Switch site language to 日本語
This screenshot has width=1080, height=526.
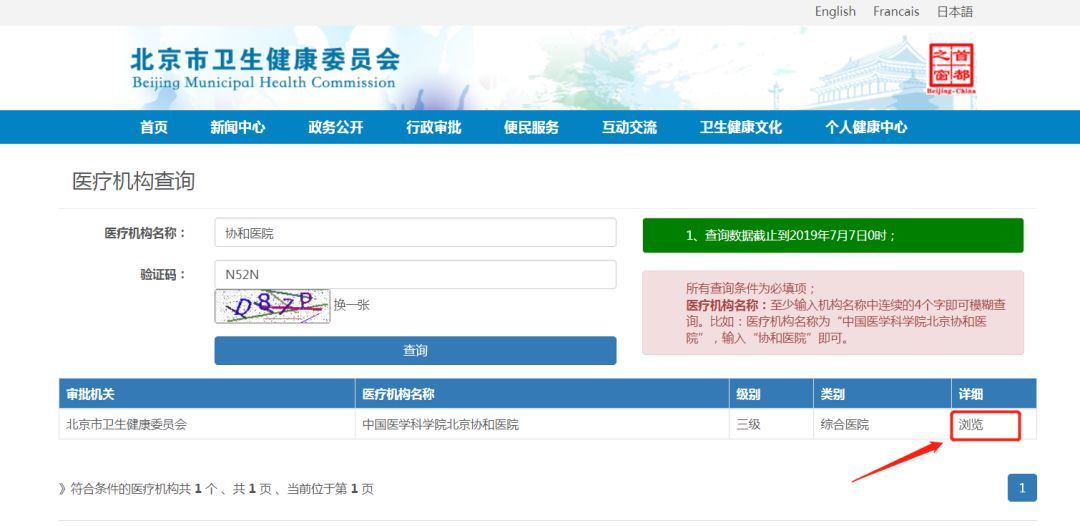(x=954, y=12)
